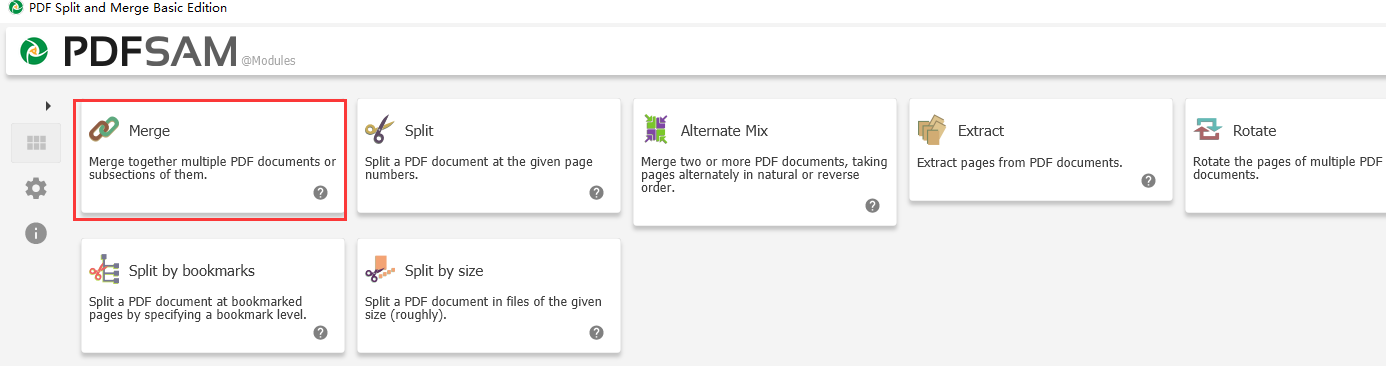Click the Alternate Mix arrows icon
1386x366 pixels.
click(655, 130)
